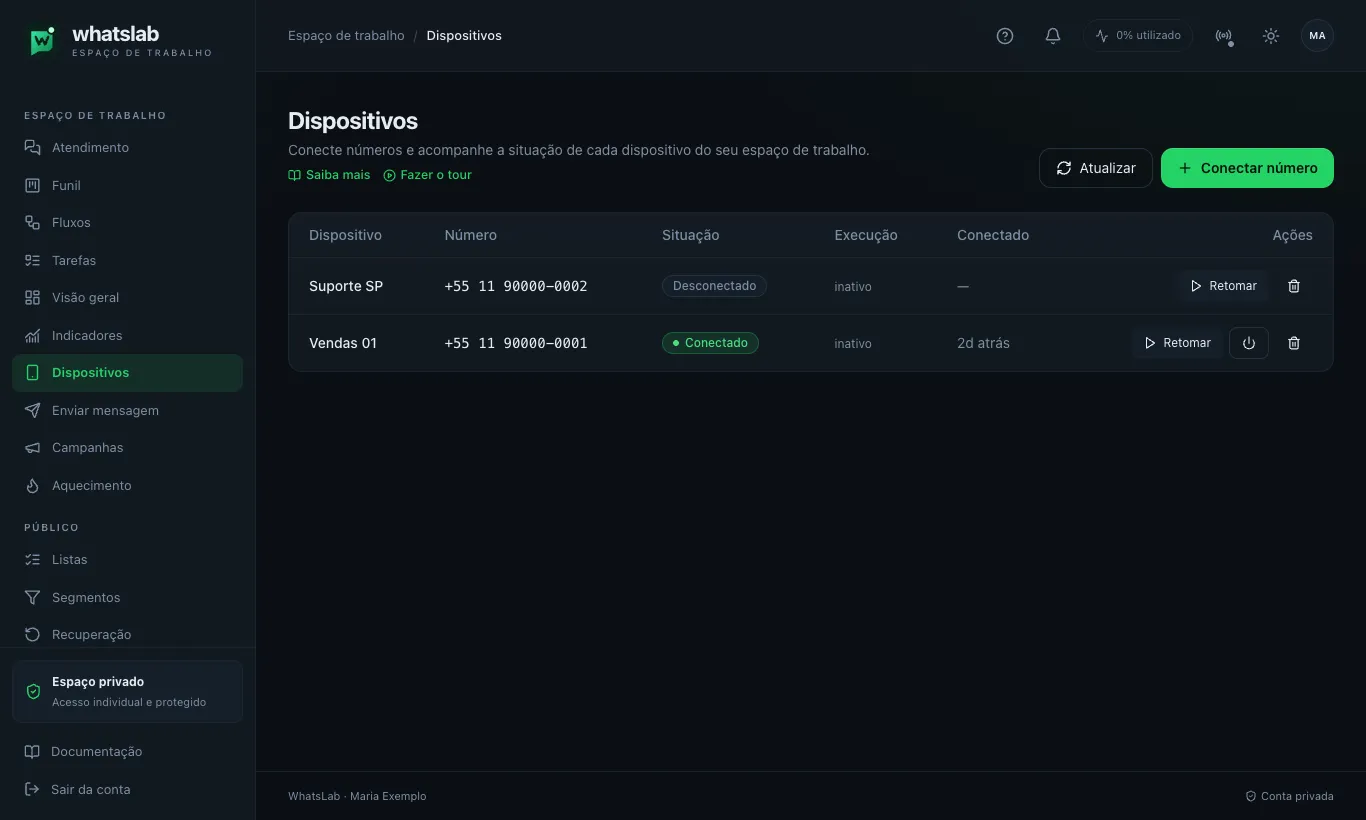Open the notifications bell icon
The width and height of the screenshot is (1366, 820).
click(1053, 36)
